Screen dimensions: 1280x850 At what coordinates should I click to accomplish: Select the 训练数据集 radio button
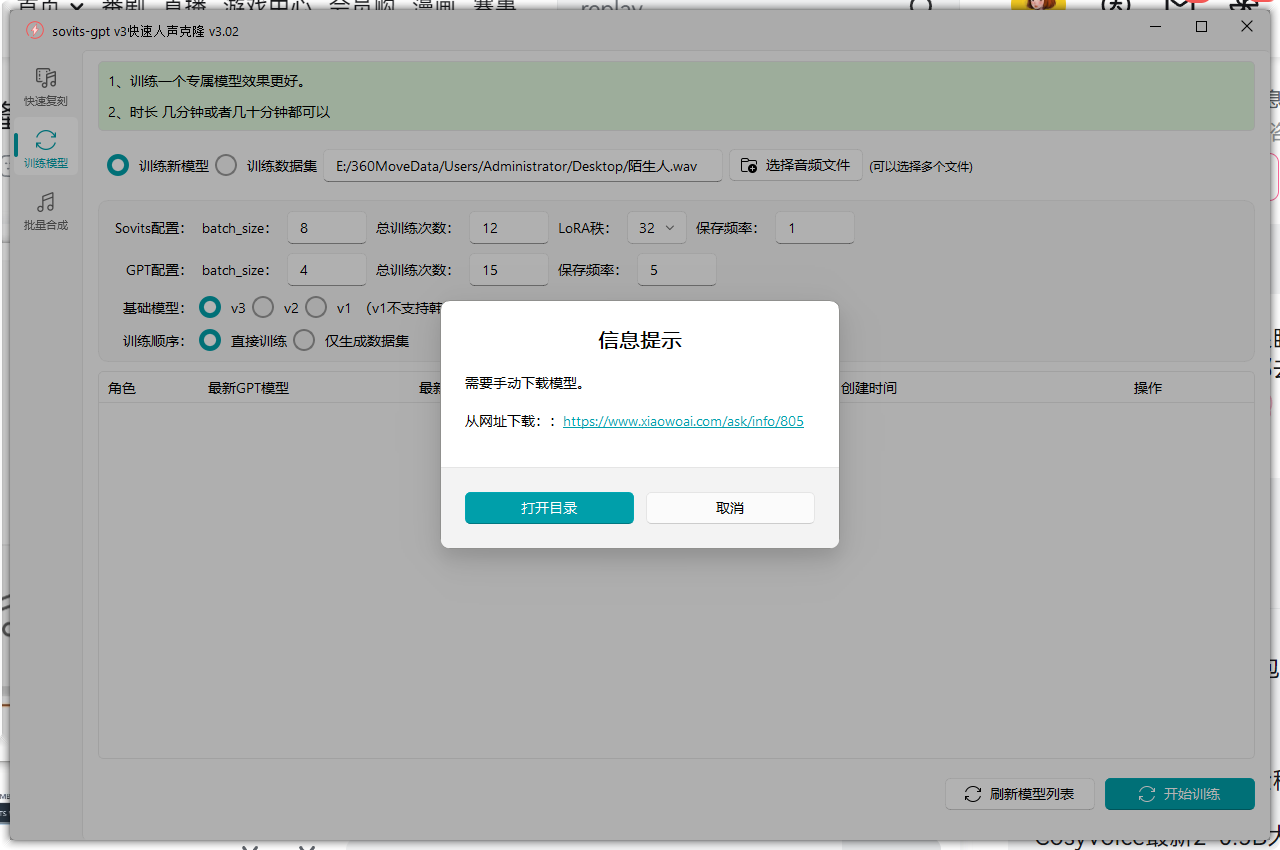pyautogui.click(x=226, y=166)
